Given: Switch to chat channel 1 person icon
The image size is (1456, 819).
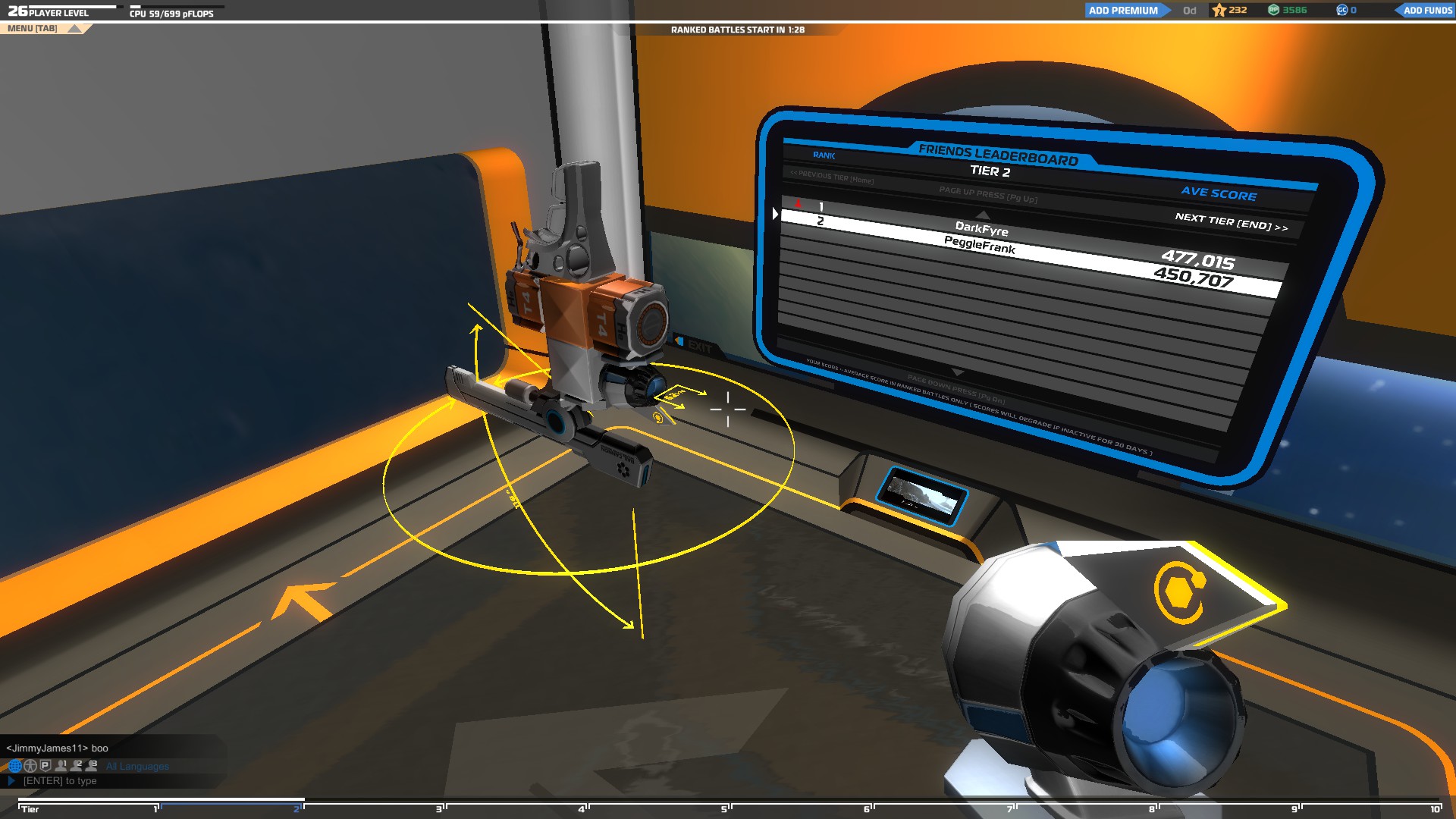Looking at the screenshot, I should tap(61, 766).
